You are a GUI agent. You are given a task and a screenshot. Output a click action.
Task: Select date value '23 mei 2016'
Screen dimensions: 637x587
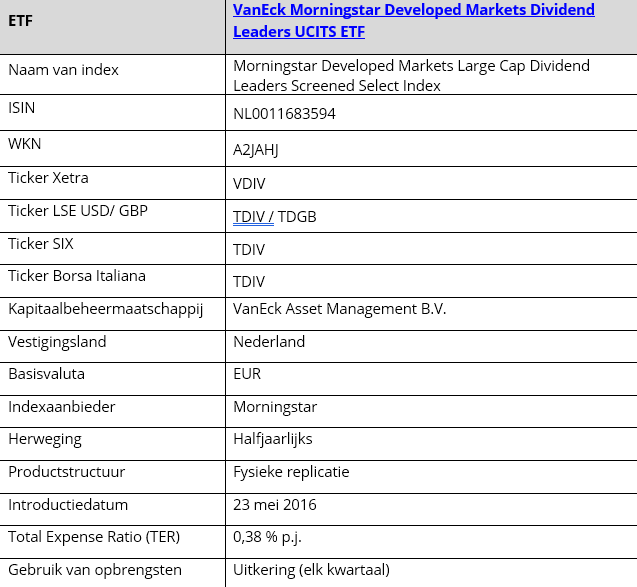click(x=275, y=505)
